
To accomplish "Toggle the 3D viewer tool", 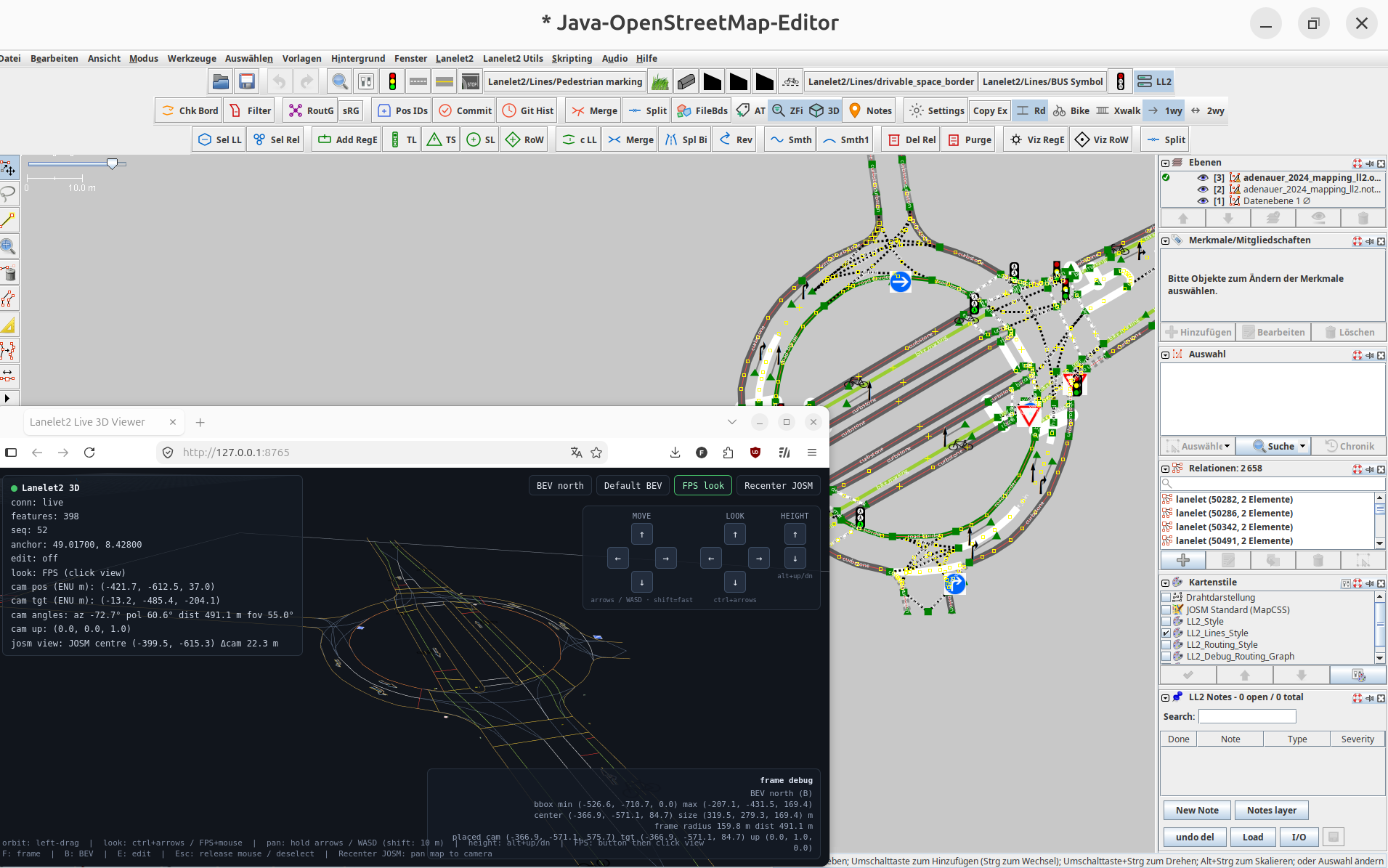I will [824, 110].
